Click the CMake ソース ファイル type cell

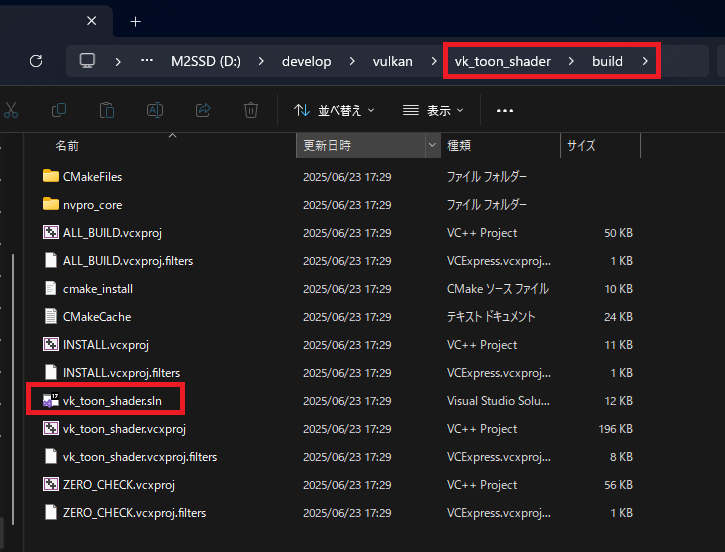[x=498, y=289]
